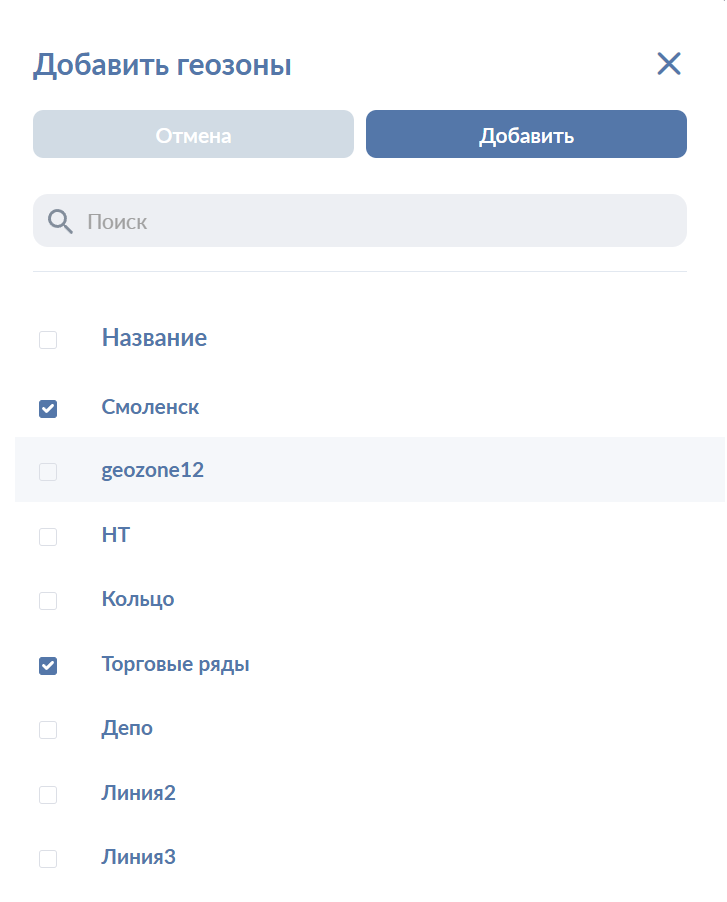Click the geozone12 row label
727x902 pixels.
(152, 470)
